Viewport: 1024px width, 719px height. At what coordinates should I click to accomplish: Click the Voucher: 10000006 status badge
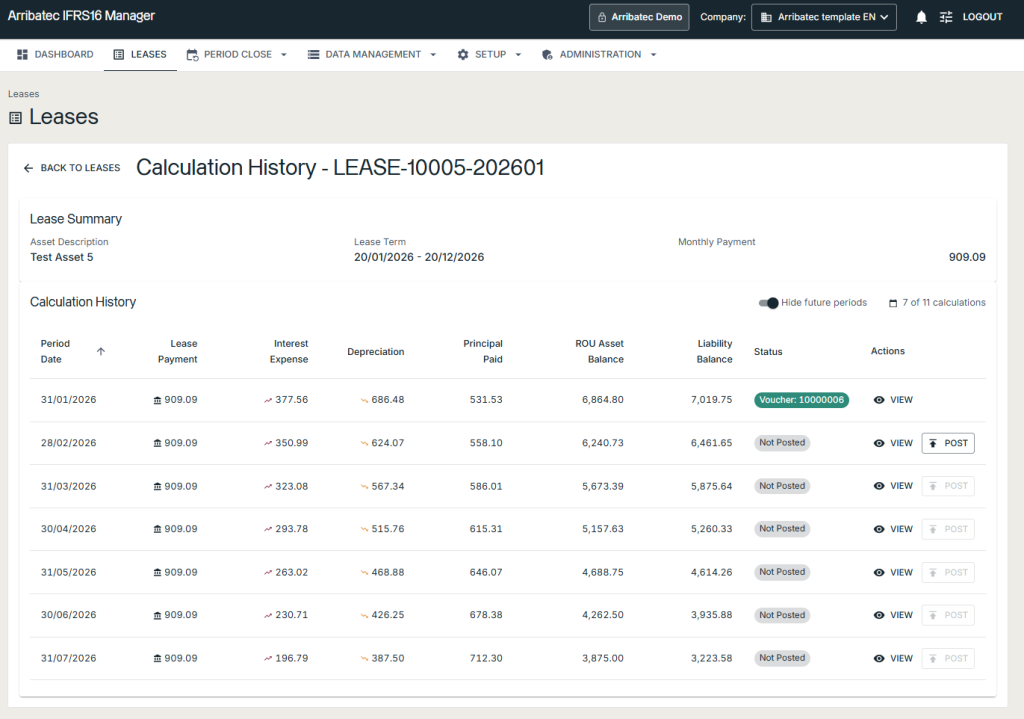(x=801, y=400)
